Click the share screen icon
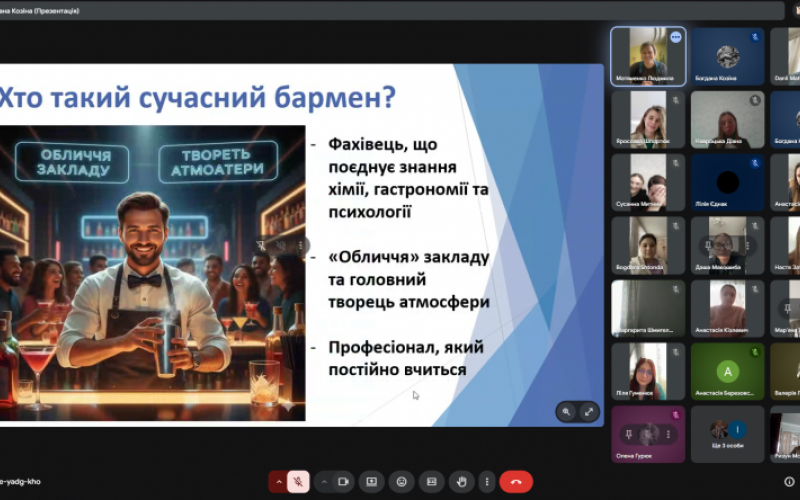The width and height of the screenshot is (800, 500). point(372,481)
